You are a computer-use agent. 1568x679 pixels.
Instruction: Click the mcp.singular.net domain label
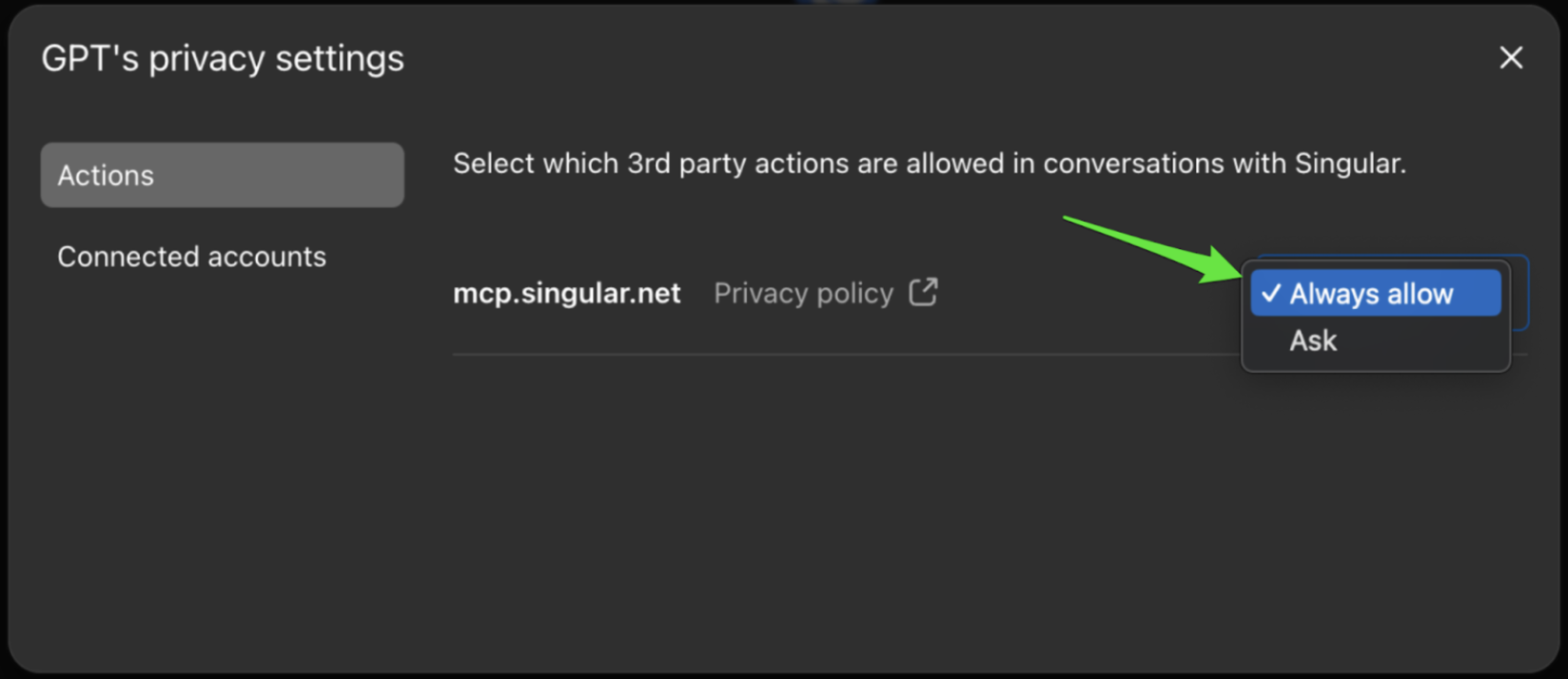click(567, 293)
